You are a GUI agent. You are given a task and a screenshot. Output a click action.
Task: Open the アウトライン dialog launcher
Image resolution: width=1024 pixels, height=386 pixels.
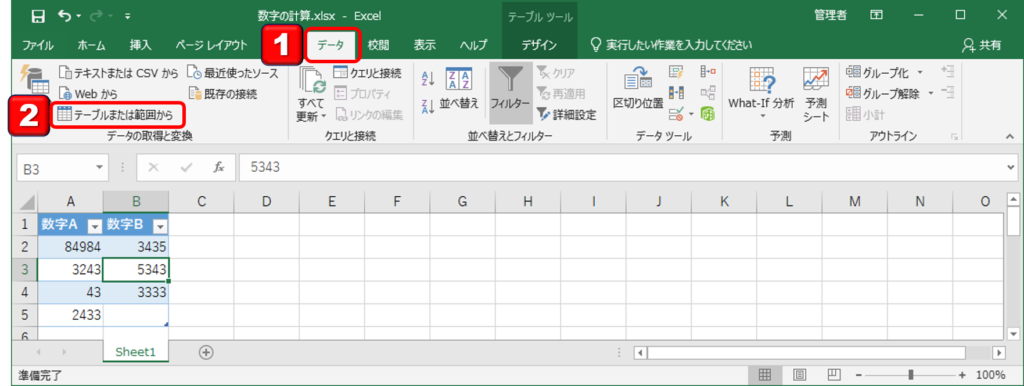point(954,137)
